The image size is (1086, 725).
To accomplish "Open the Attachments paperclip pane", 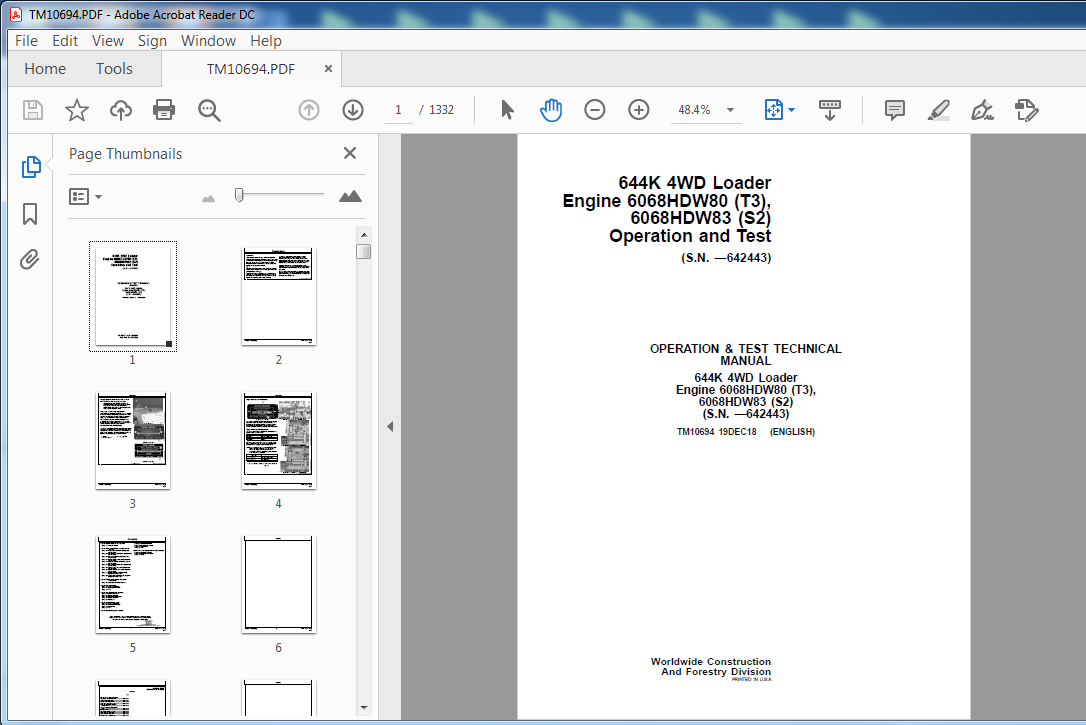I will pyautogui.click(x=30, y=260).
